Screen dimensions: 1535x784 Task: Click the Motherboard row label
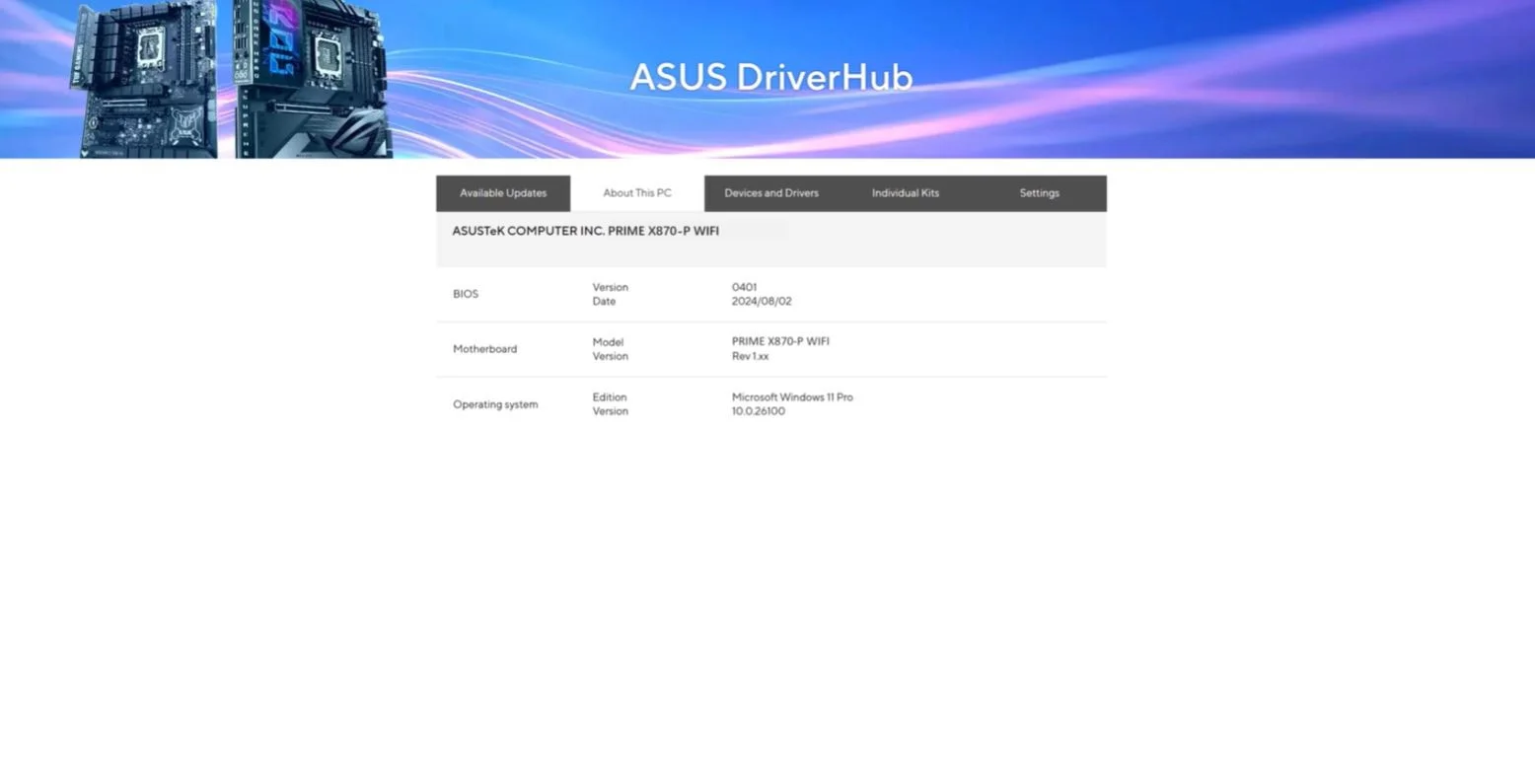pos(484,349)
